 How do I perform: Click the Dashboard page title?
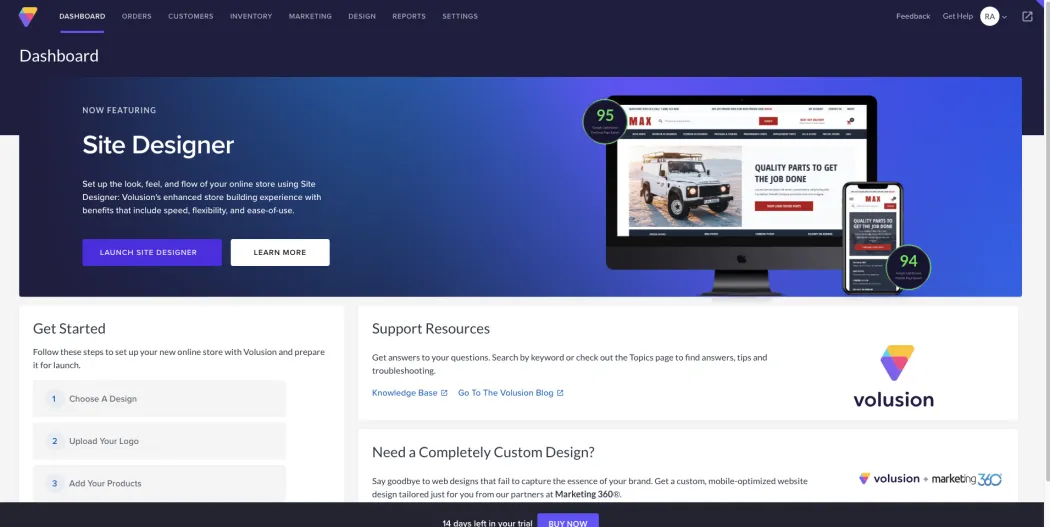(x=59, y=56)
